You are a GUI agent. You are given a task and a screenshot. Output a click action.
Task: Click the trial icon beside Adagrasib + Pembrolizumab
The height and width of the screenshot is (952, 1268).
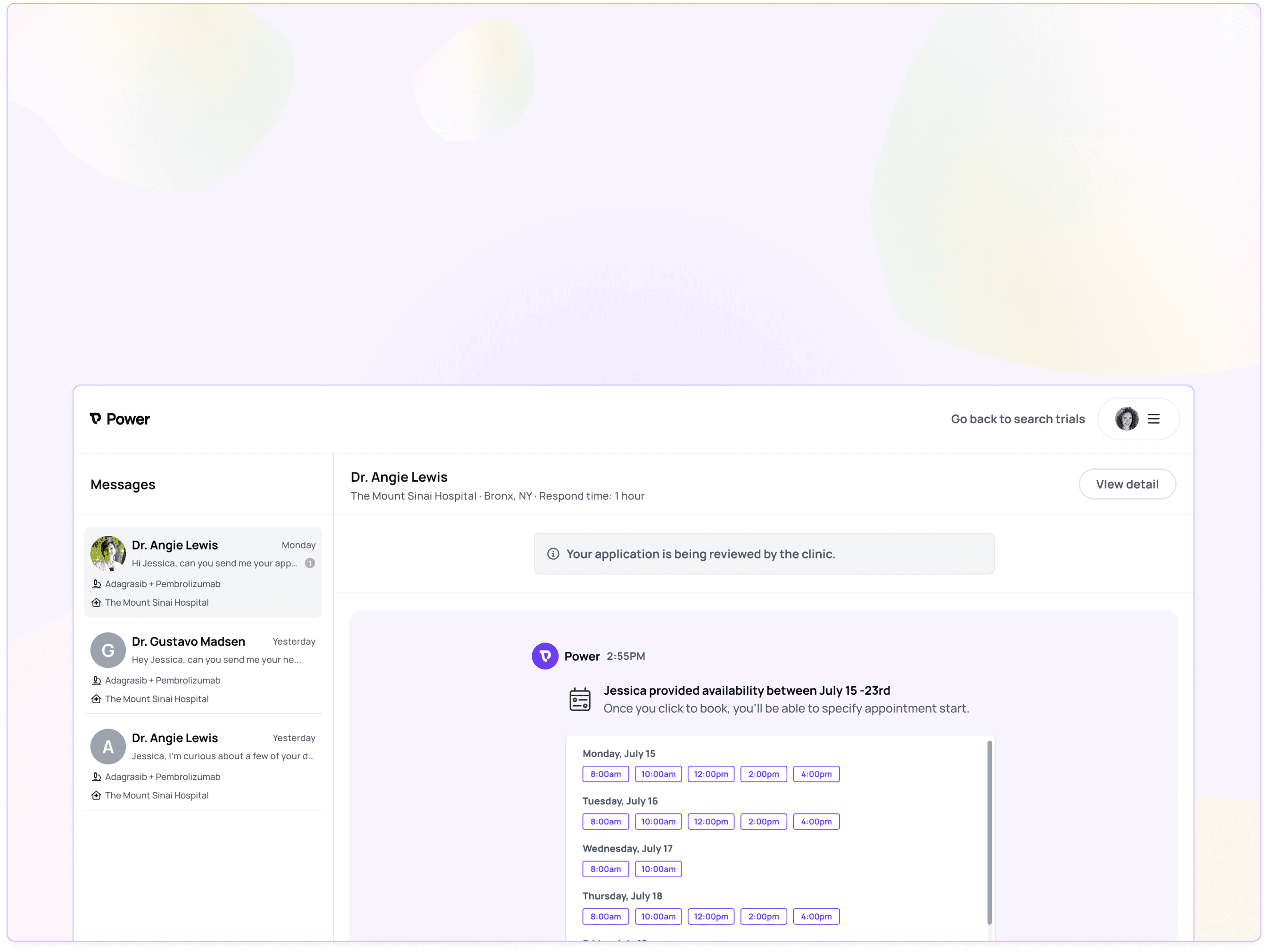point(96,583)
